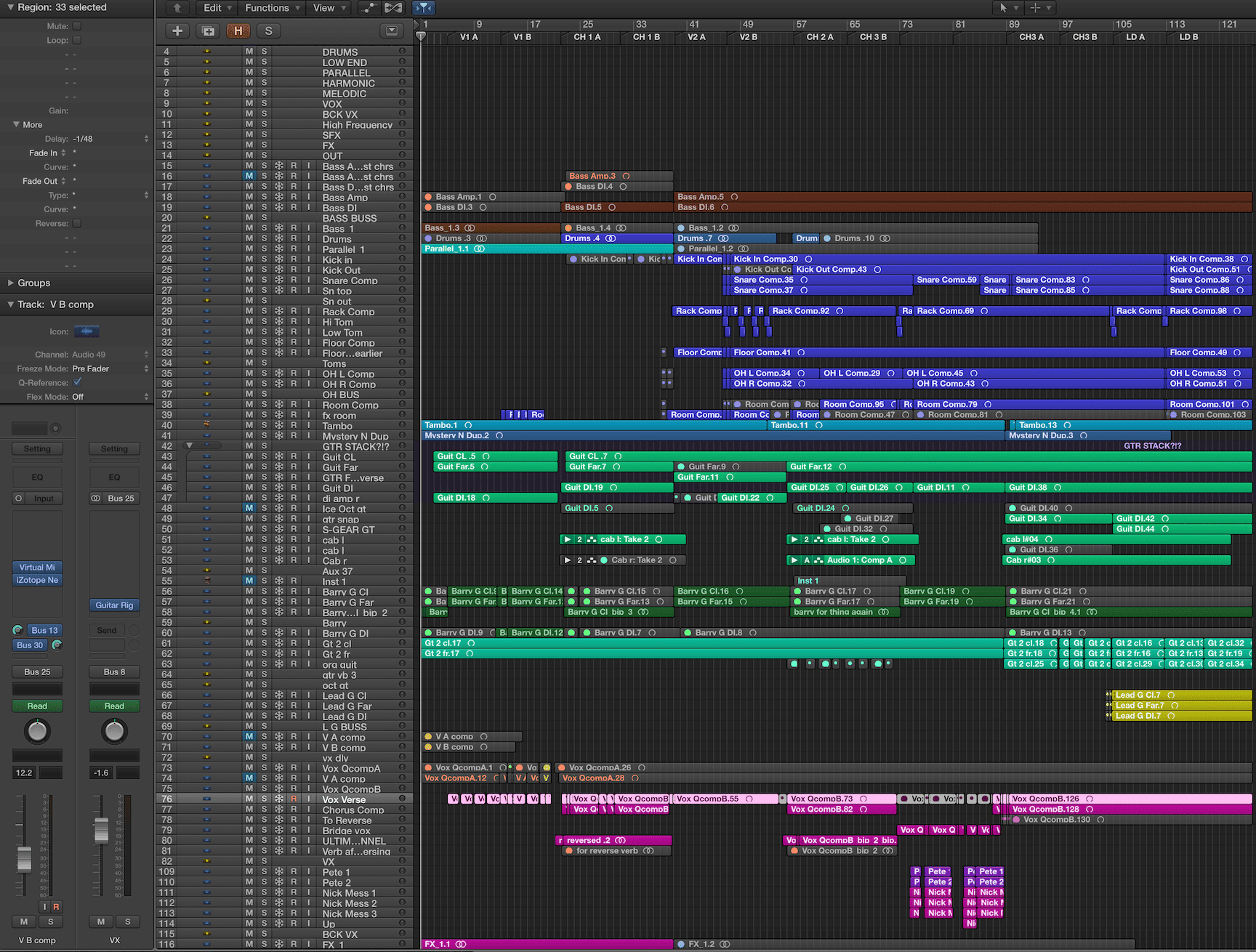Solo the Bass DI track
This screenshot has height=952, width=1256.
264,207
